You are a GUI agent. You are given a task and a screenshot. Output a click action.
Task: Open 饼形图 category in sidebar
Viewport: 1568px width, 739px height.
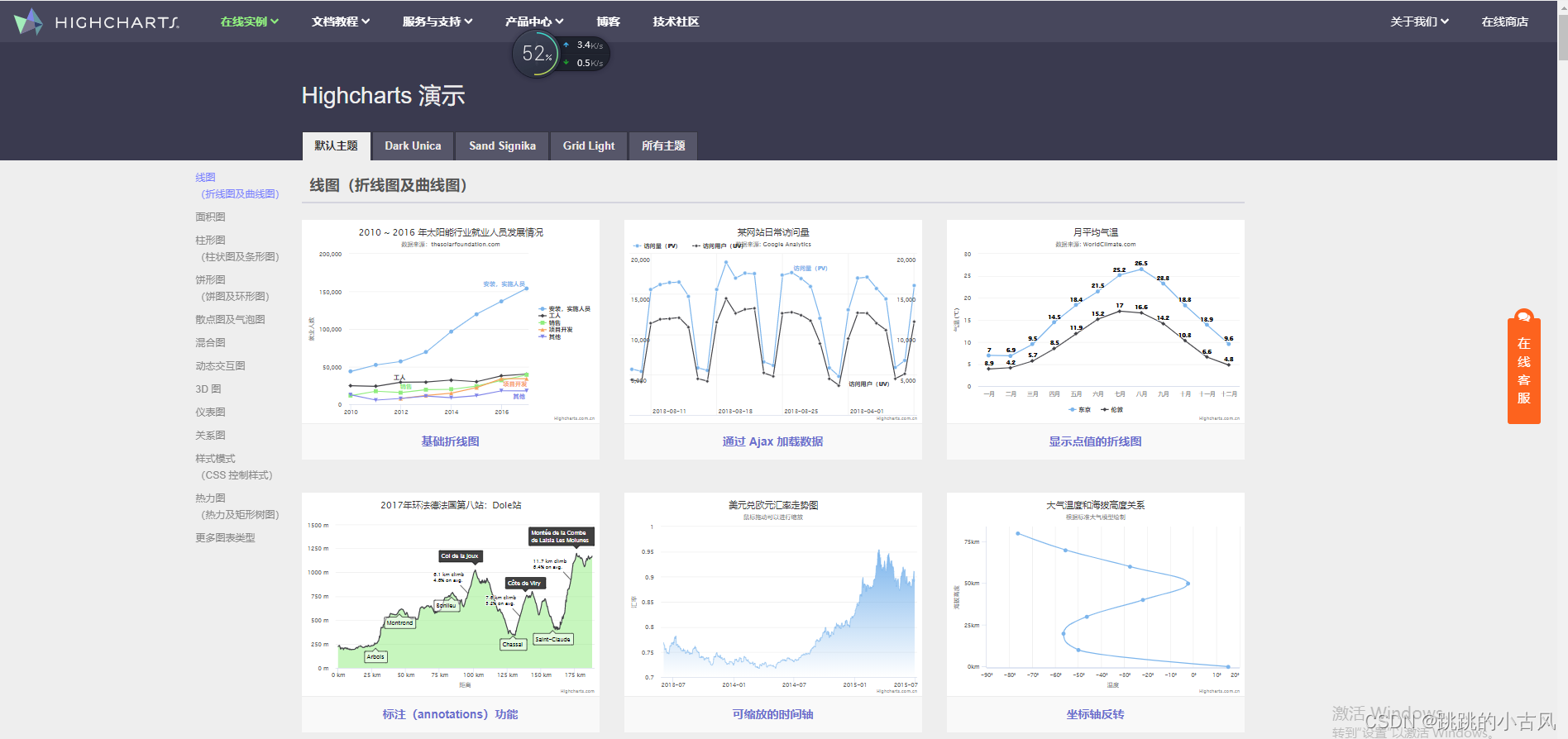[x=232, y=288]
